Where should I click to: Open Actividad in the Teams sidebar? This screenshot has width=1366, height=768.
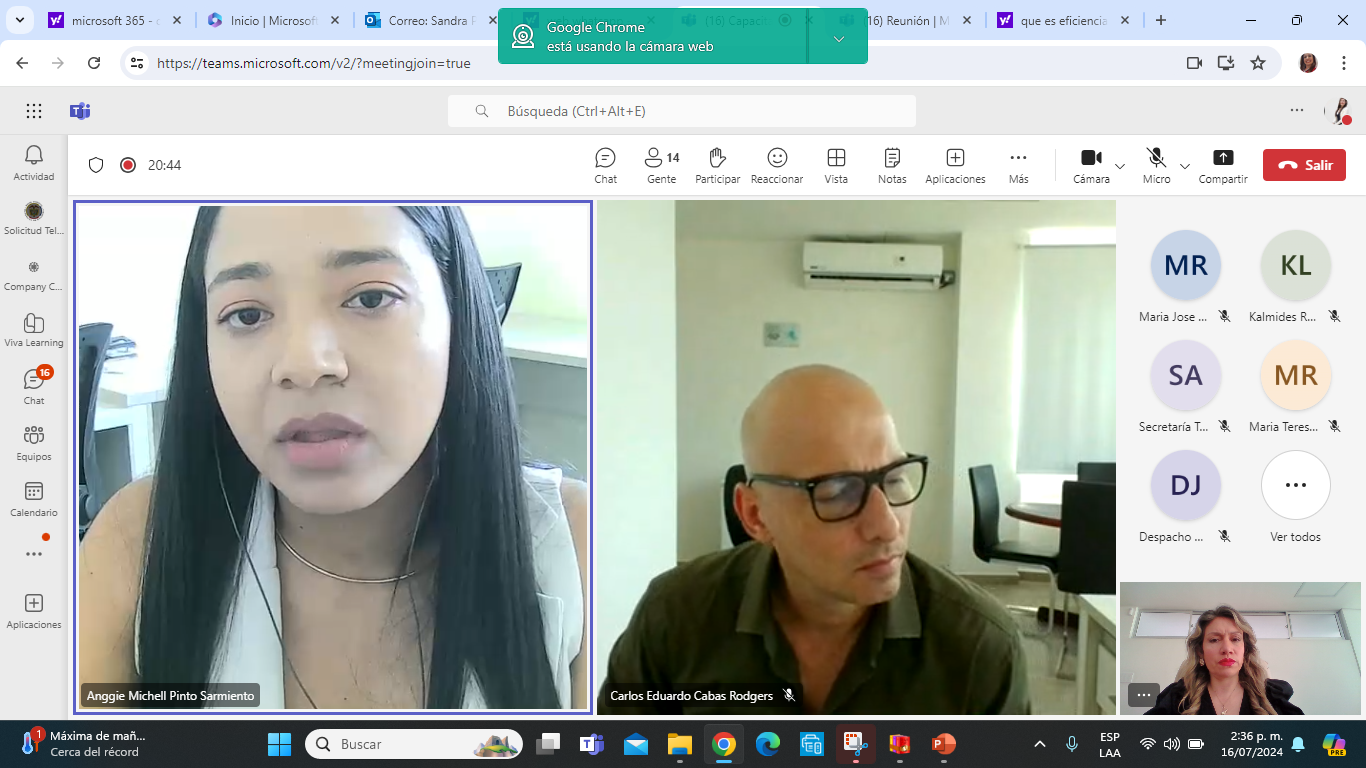(34, 162)
